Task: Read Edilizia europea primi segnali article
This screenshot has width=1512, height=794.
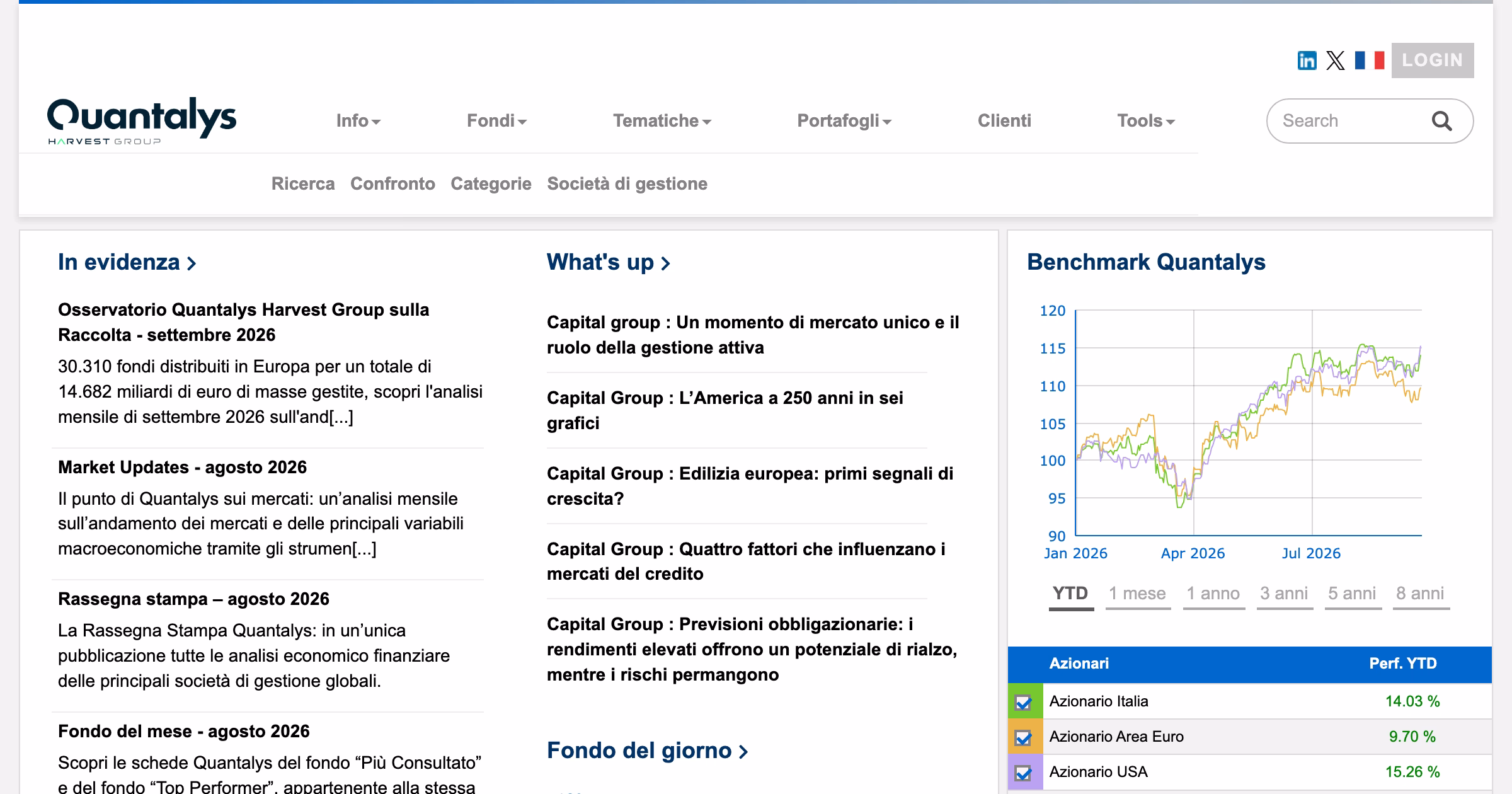Action: [750, 486]
